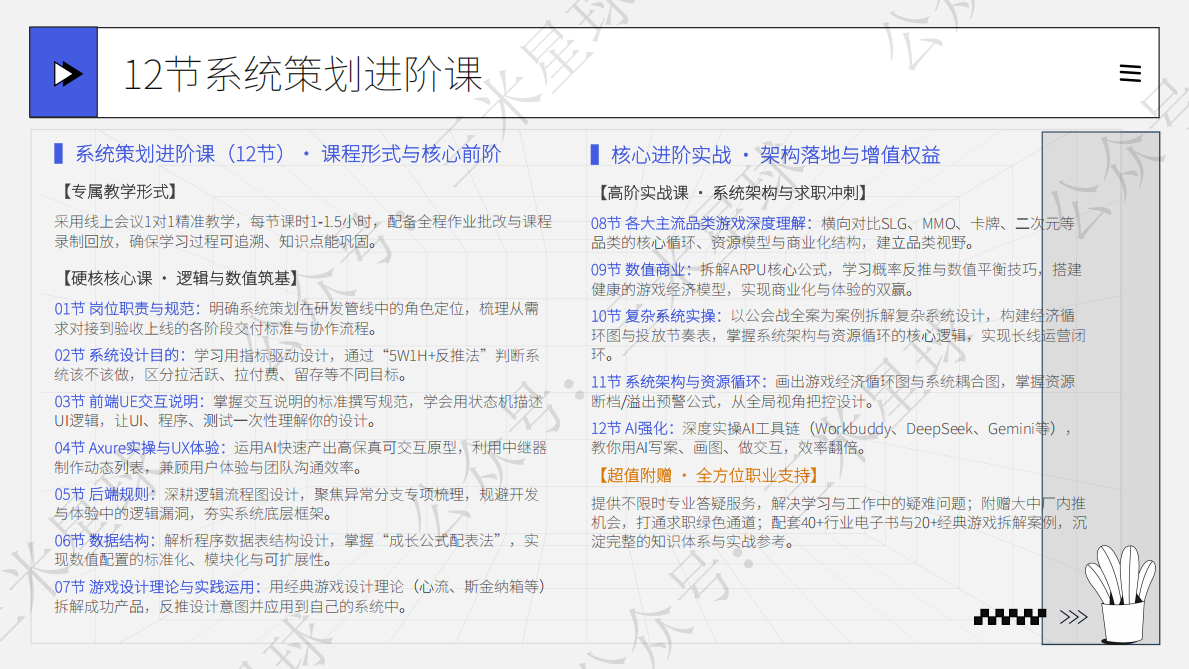Screen dimensions: 1189x669
Task: Open 12节 AI强化 lesson
Action: pyautogui.click(x=632, y=429)
